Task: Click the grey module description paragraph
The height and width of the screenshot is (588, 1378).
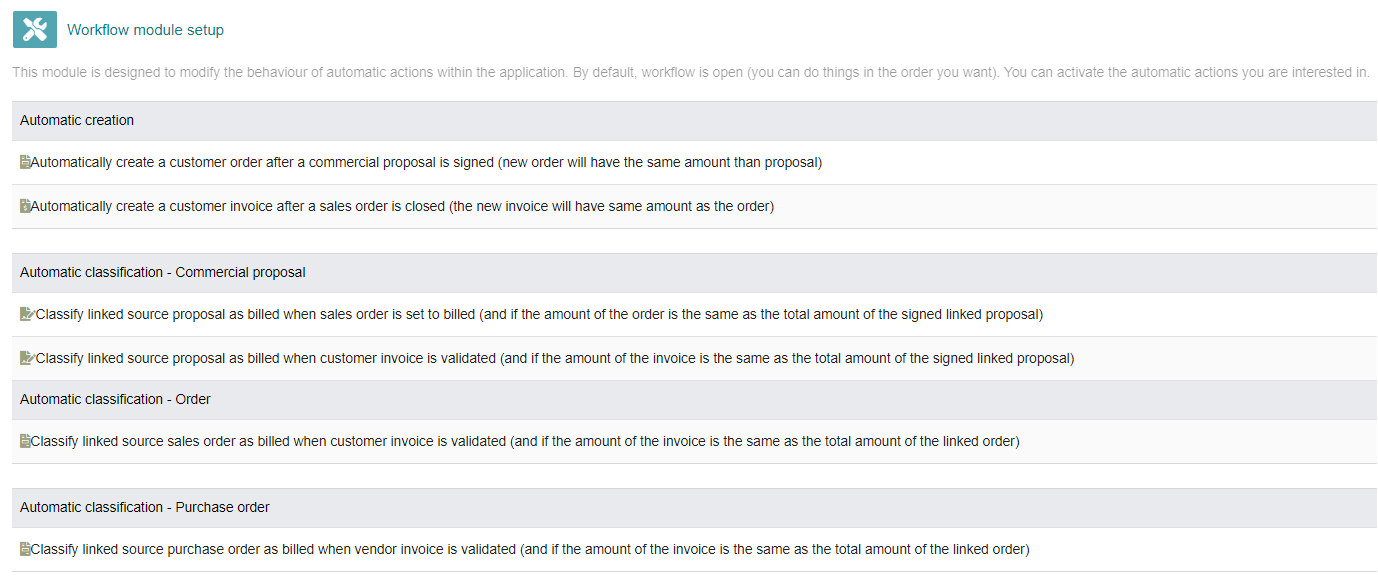Action: coord(690,73)
